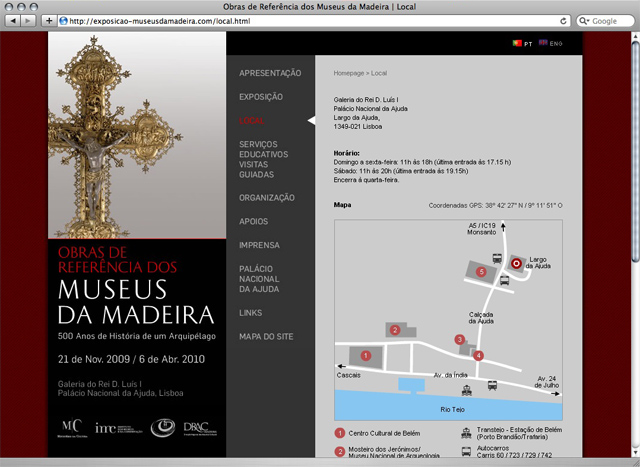640x467 pixels.
Task: Open the Exposição menu item
Action: coord(261,97)
